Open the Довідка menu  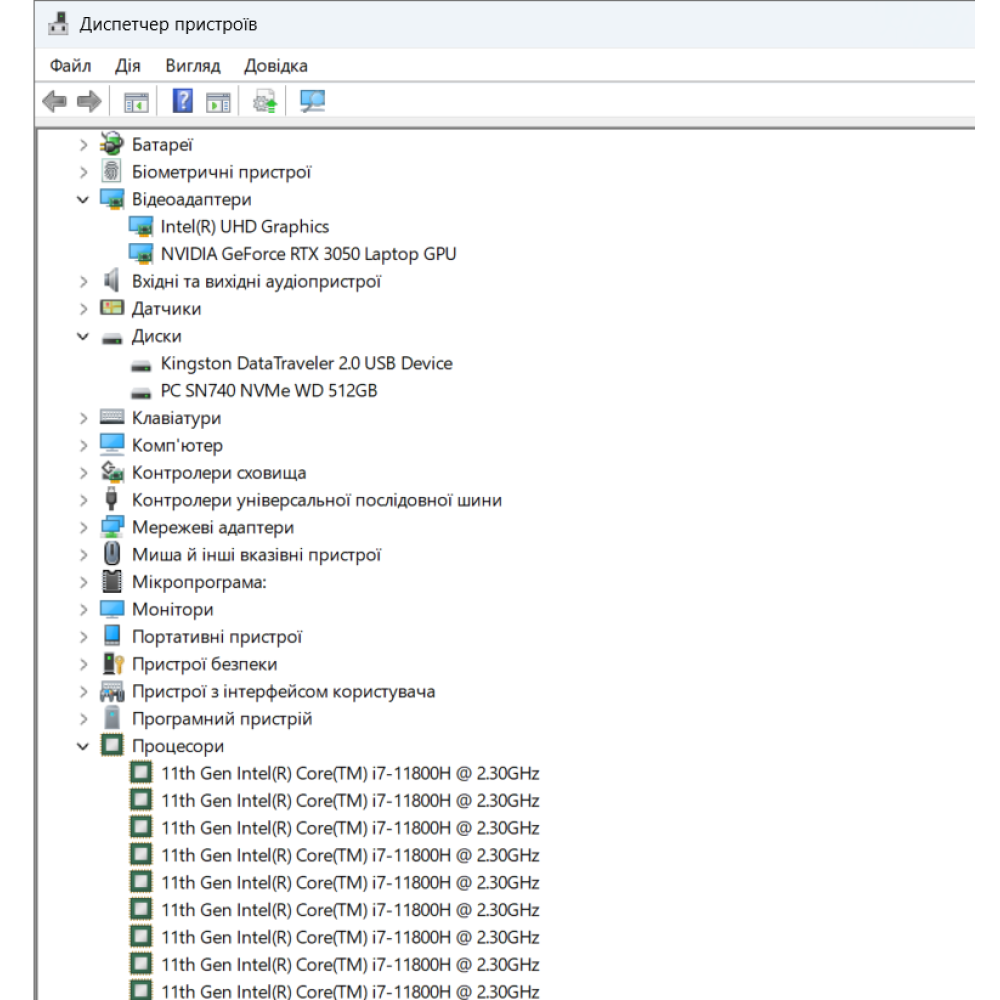tap(276, 66)
